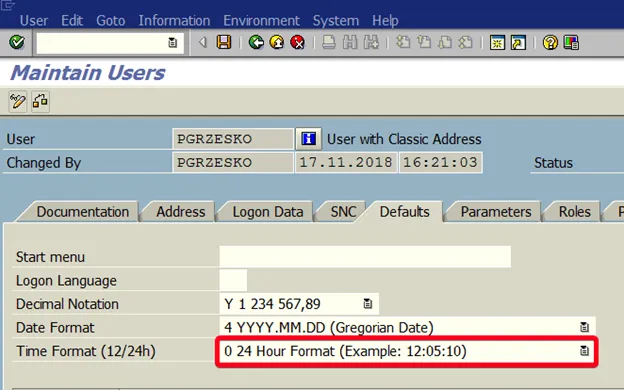Expand the Time Format (12/24h) dropdown

(x=584, y=351)
